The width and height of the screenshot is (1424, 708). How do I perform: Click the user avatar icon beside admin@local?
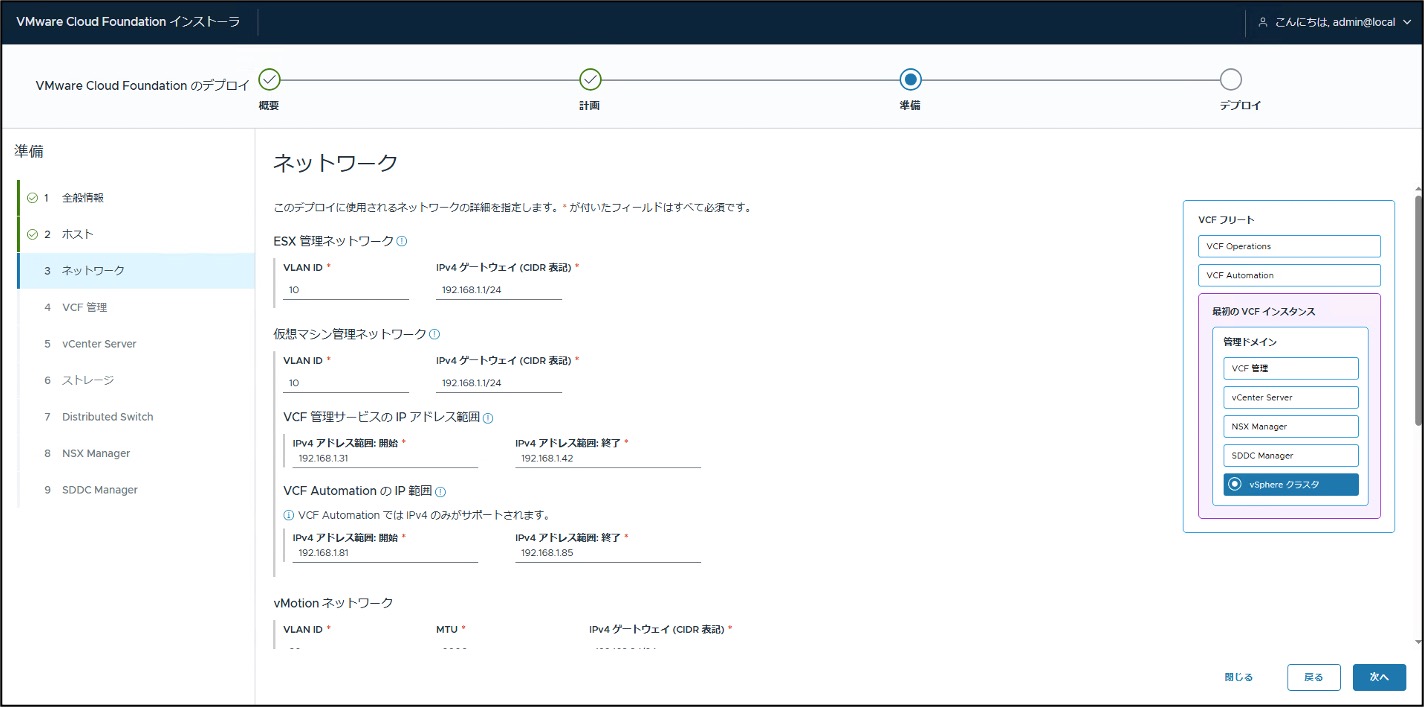coord(1263,22)
